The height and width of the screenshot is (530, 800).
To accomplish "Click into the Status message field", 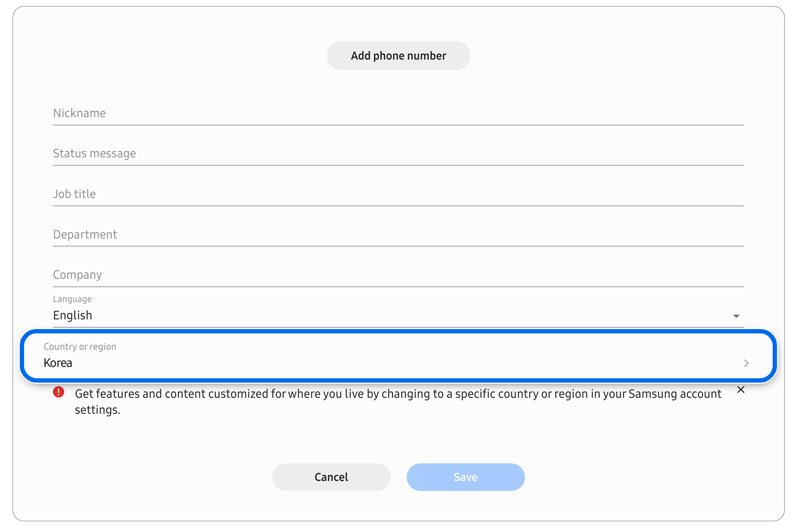I will (398, 154).
